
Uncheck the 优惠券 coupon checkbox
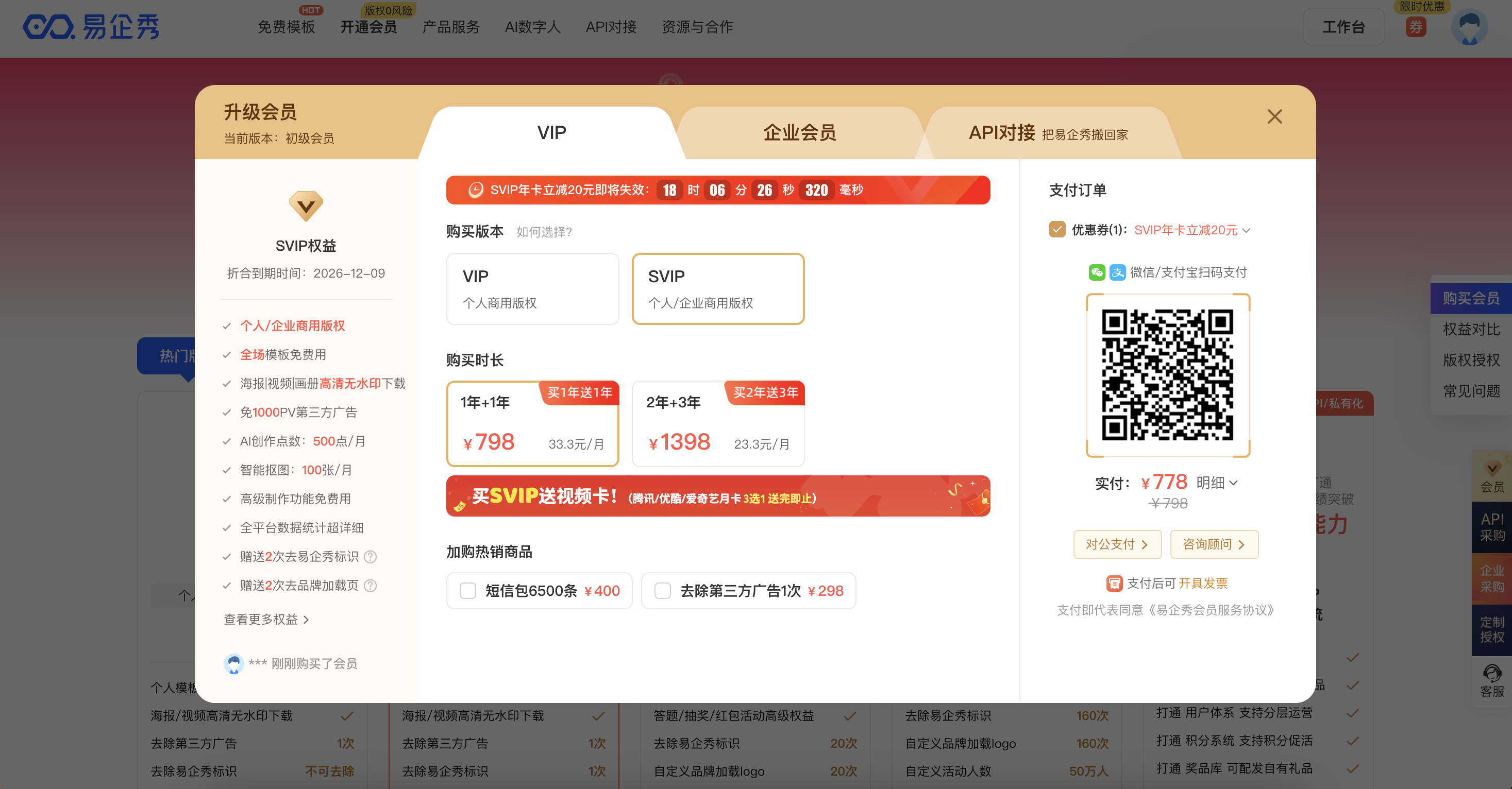(x=1057, y=229)
